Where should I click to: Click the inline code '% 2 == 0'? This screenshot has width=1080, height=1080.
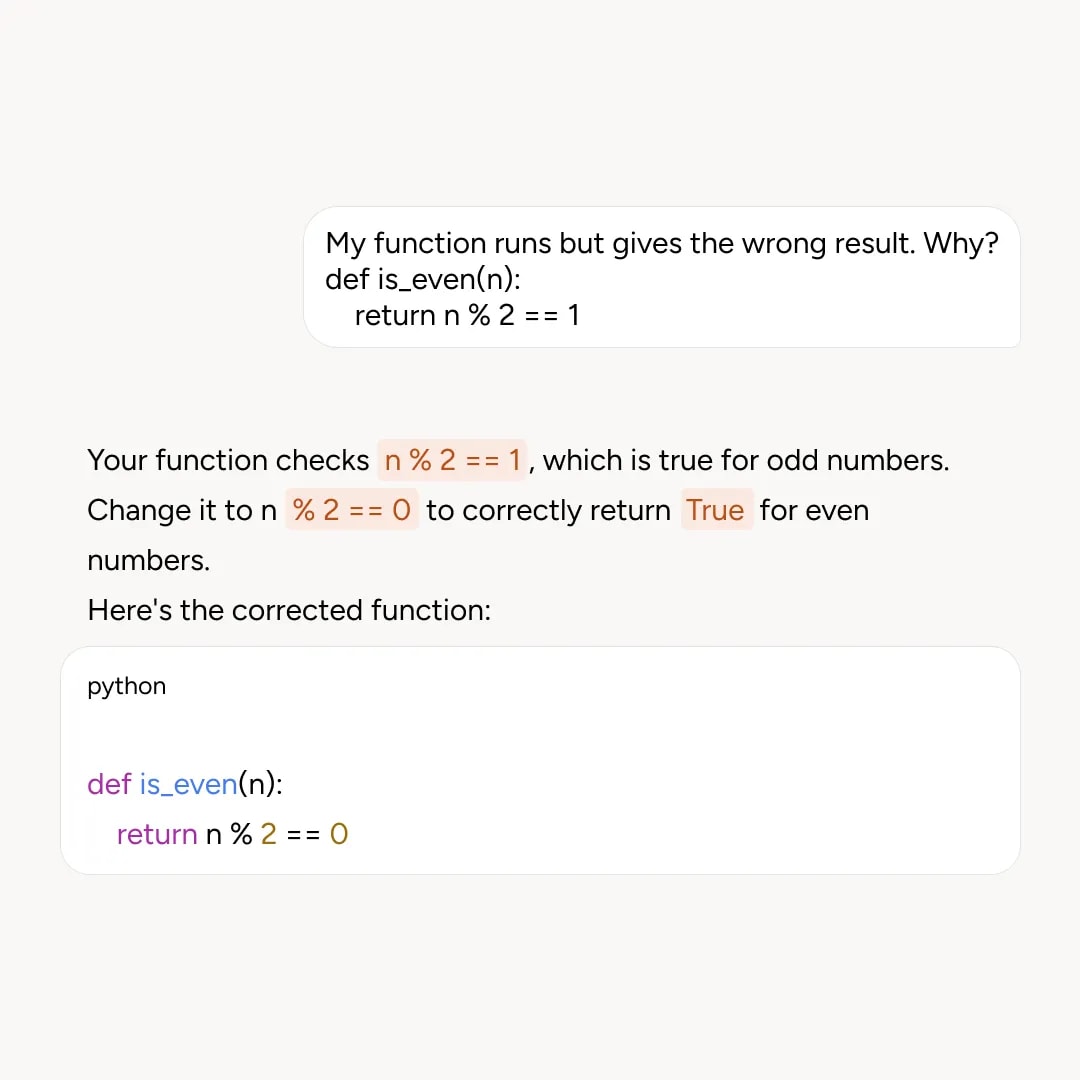coord(351,510)
